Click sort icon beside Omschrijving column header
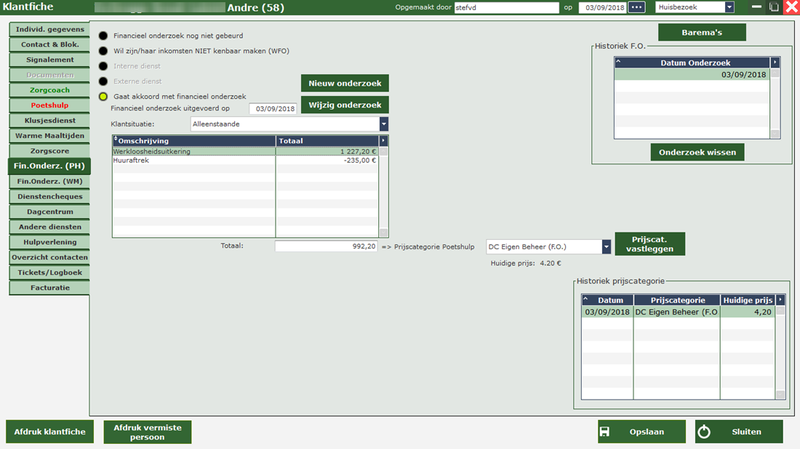This screenshot has height=449, width=800. [x=117, y=140]
